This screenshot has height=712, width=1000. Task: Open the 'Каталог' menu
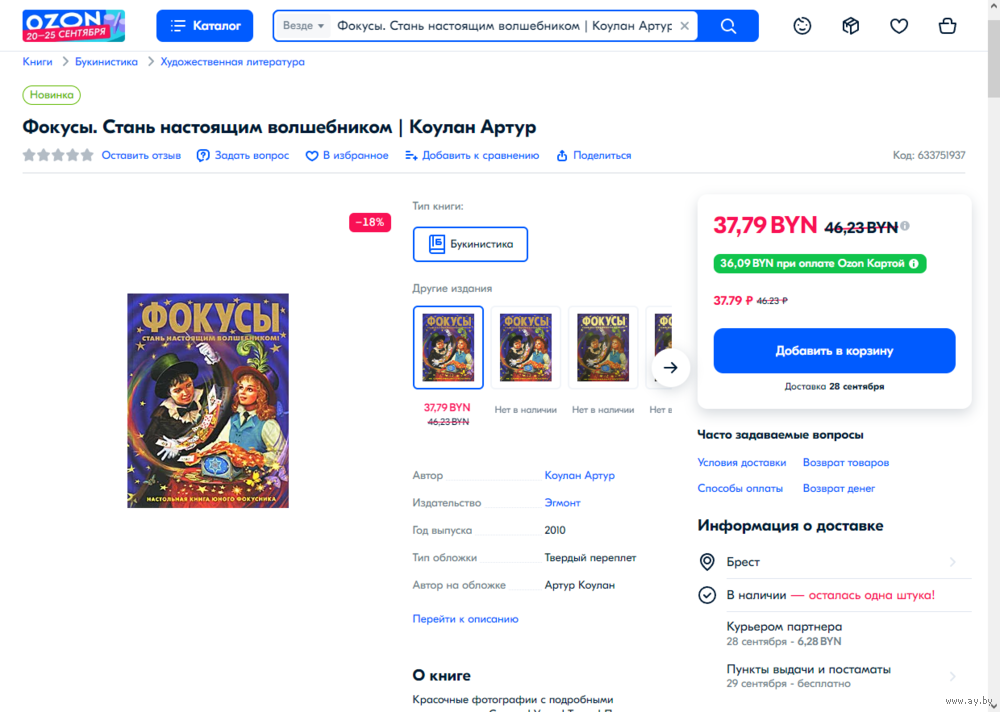205,26
